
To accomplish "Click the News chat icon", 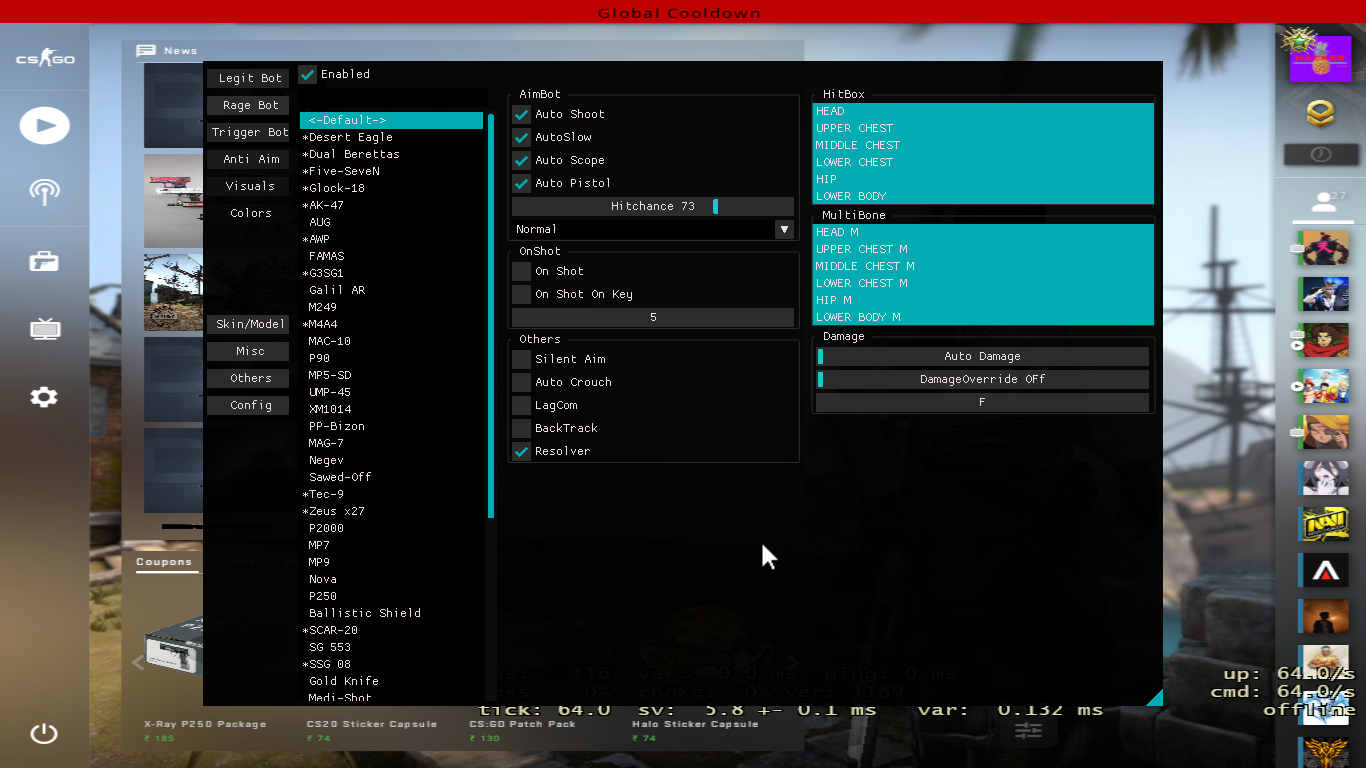I will coord(146,50).
